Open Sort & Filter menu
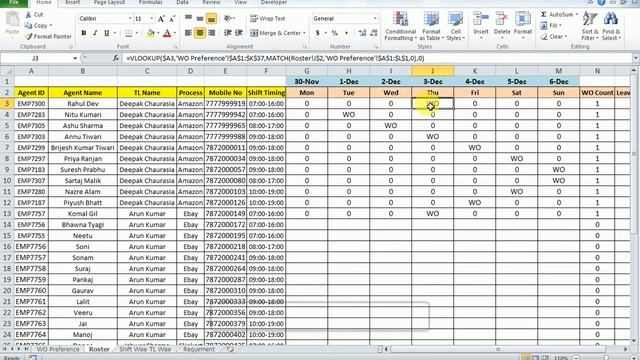The height and width of the screenshot is (360, 640). click(x=590, y=26)
